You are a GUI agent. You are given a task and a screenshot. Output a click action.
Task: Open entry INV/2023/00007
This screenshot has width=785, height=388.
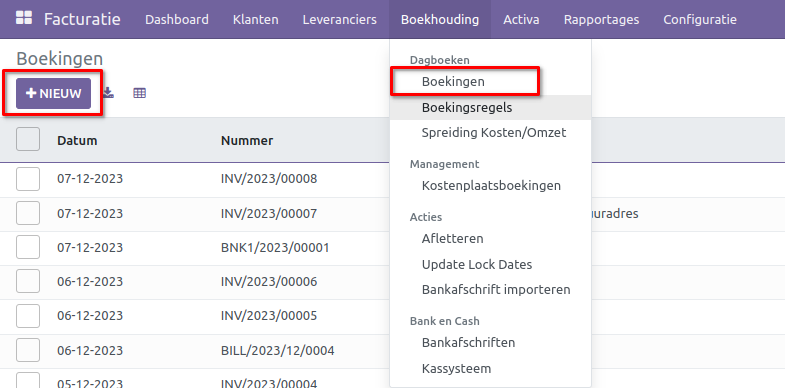click(269, 214)
